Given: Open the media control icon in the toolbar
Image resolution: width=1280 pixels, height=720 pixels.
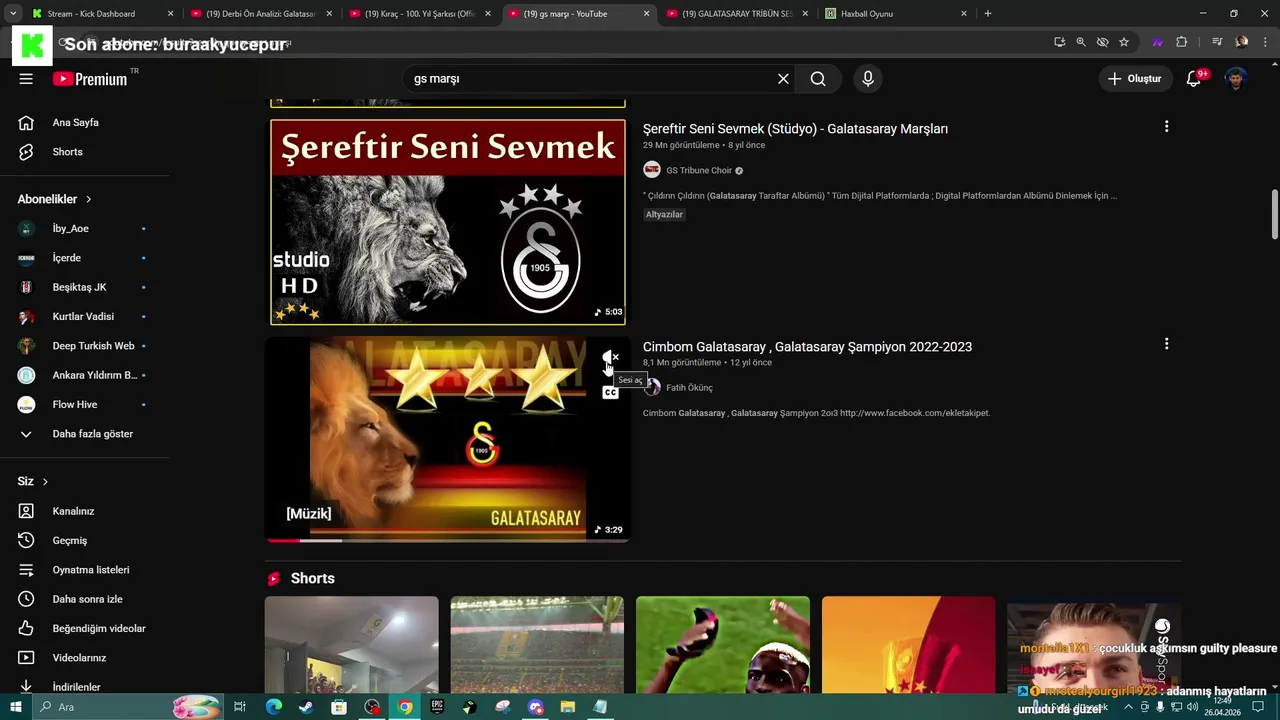Looking at the screenshot, I should (1217, 42).
